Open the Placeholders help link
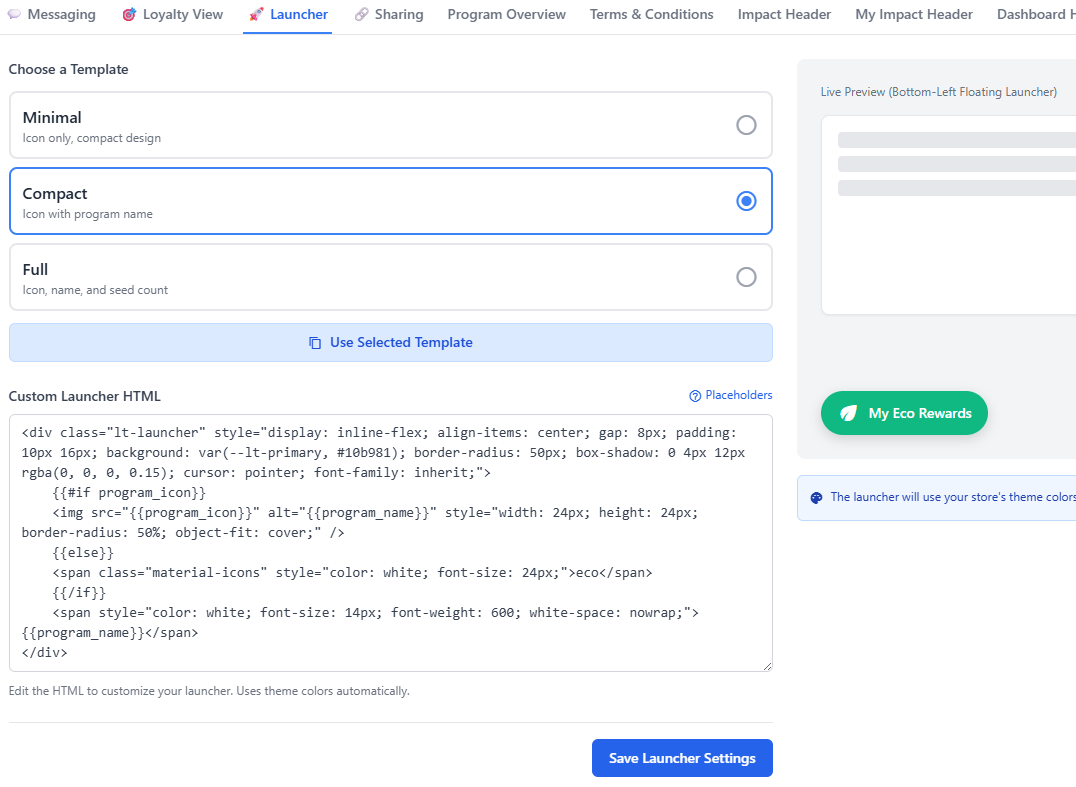1076x787 pixels. (x=738, y=395)
